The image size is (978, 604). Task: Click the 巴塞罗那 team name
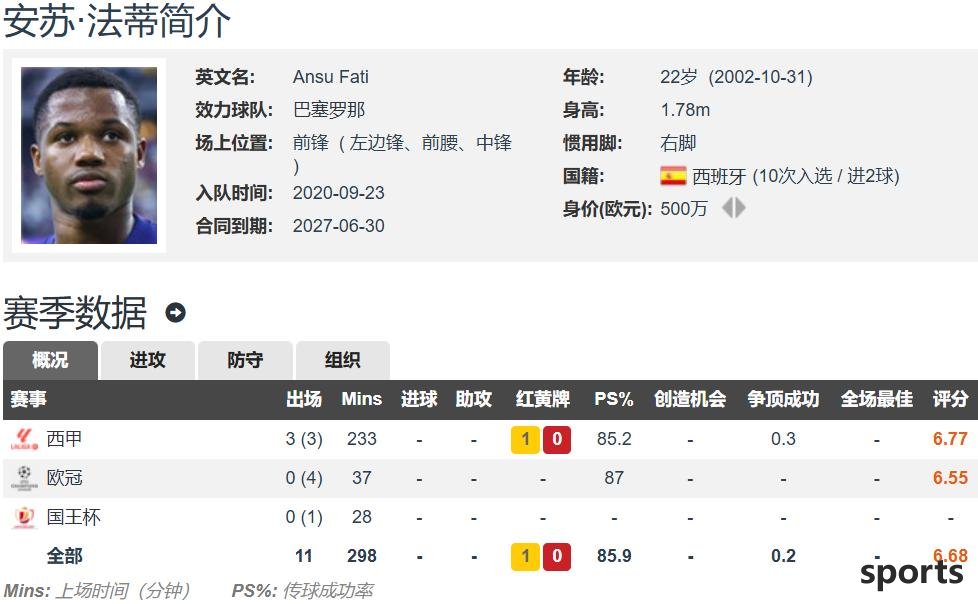(329, 110)
